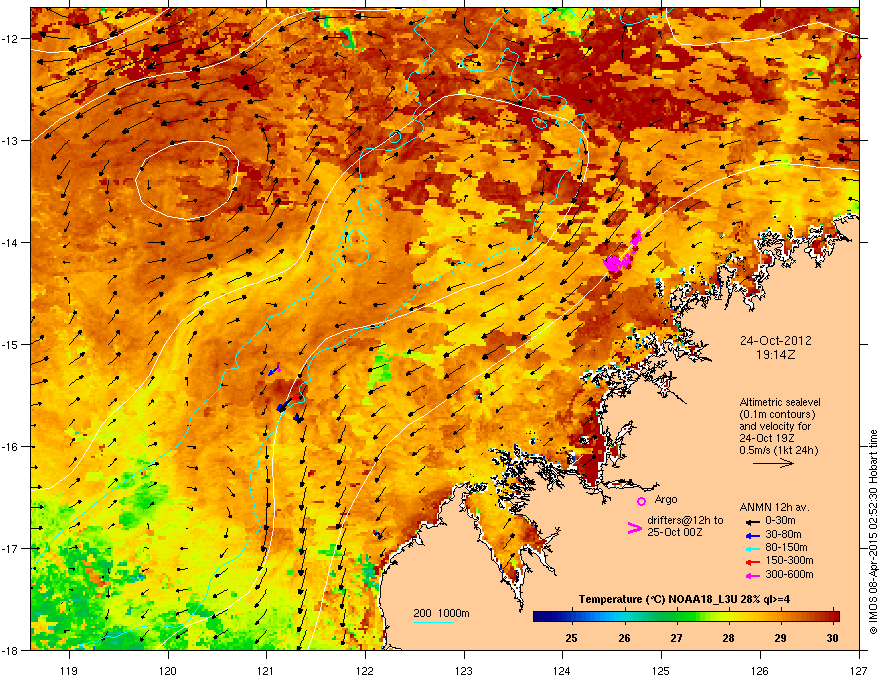Click the color bar tick label 28
The width and height of the screenshot is (880, 680).
[728, 638]
